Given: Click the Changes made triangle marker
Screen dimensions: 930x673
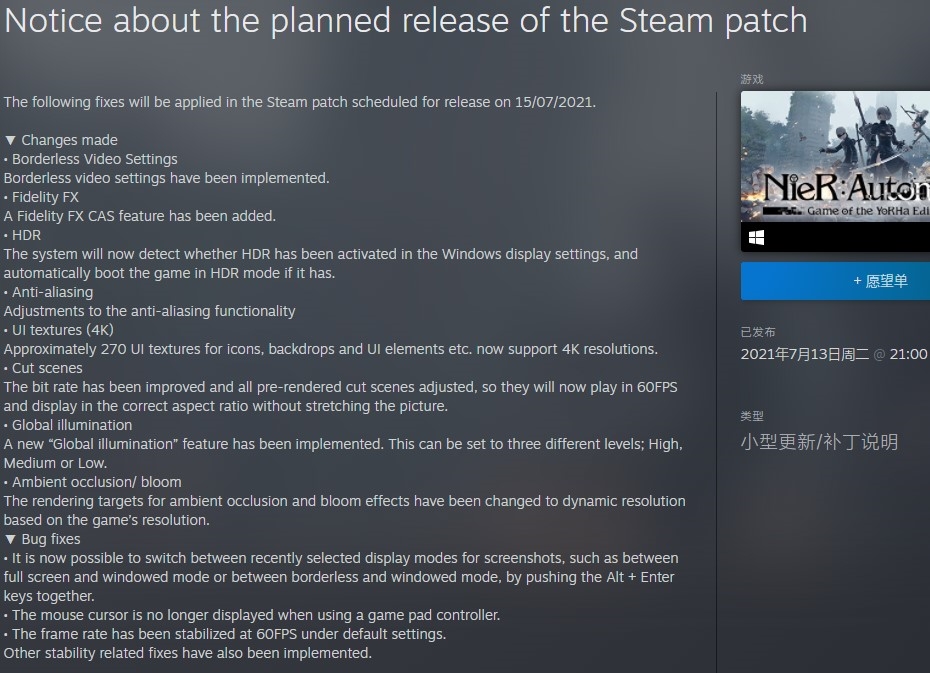Looking at the screenshot, I should [10, 141].
